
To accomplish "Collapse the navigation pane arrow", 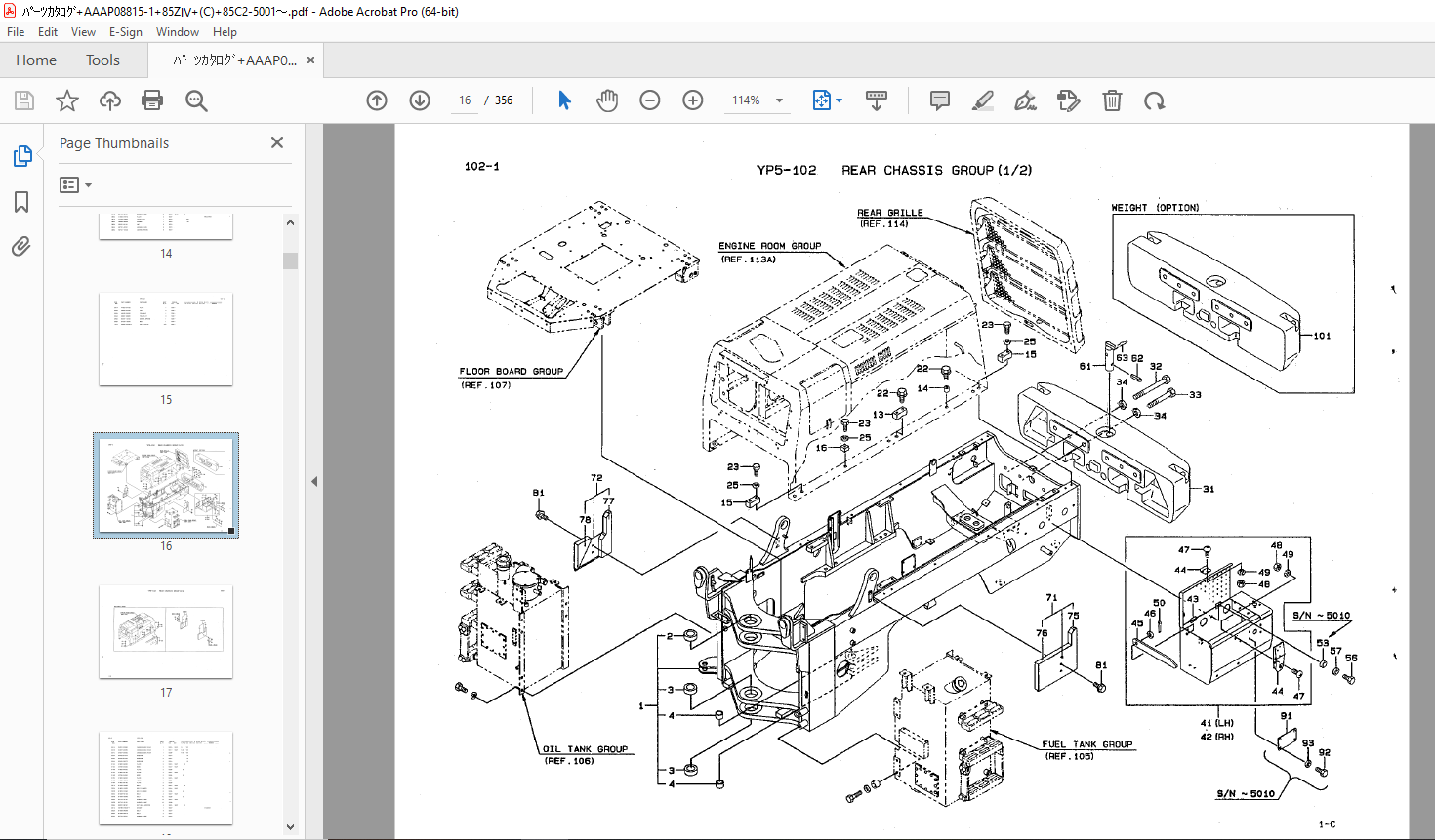I will point(314,481).
